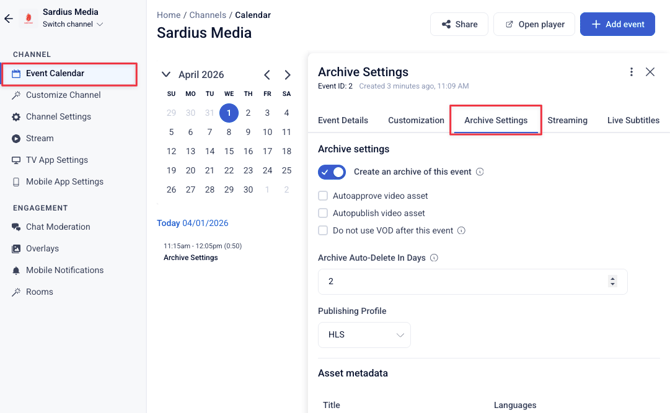The image size is (670, 413).
Task: Open Chat Moderation page
Action: point(57,227)
